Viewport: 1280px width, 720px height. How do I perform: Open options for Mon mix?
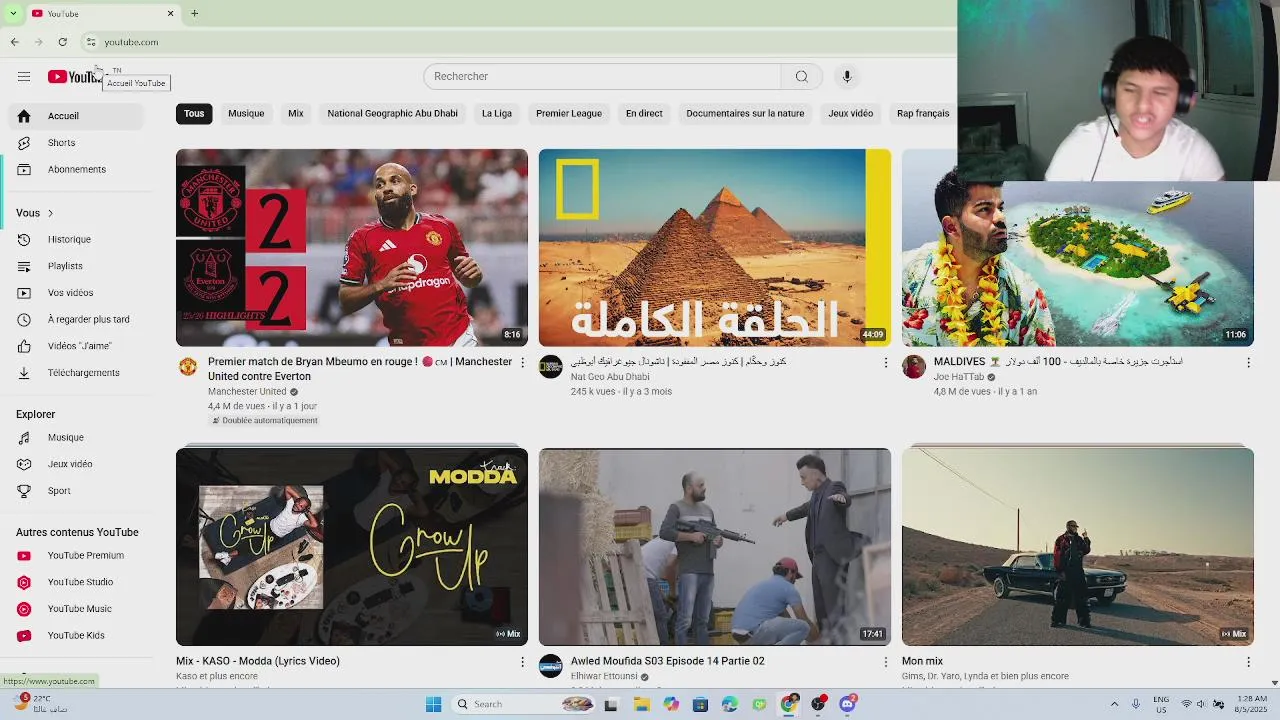coord(1248,662)
